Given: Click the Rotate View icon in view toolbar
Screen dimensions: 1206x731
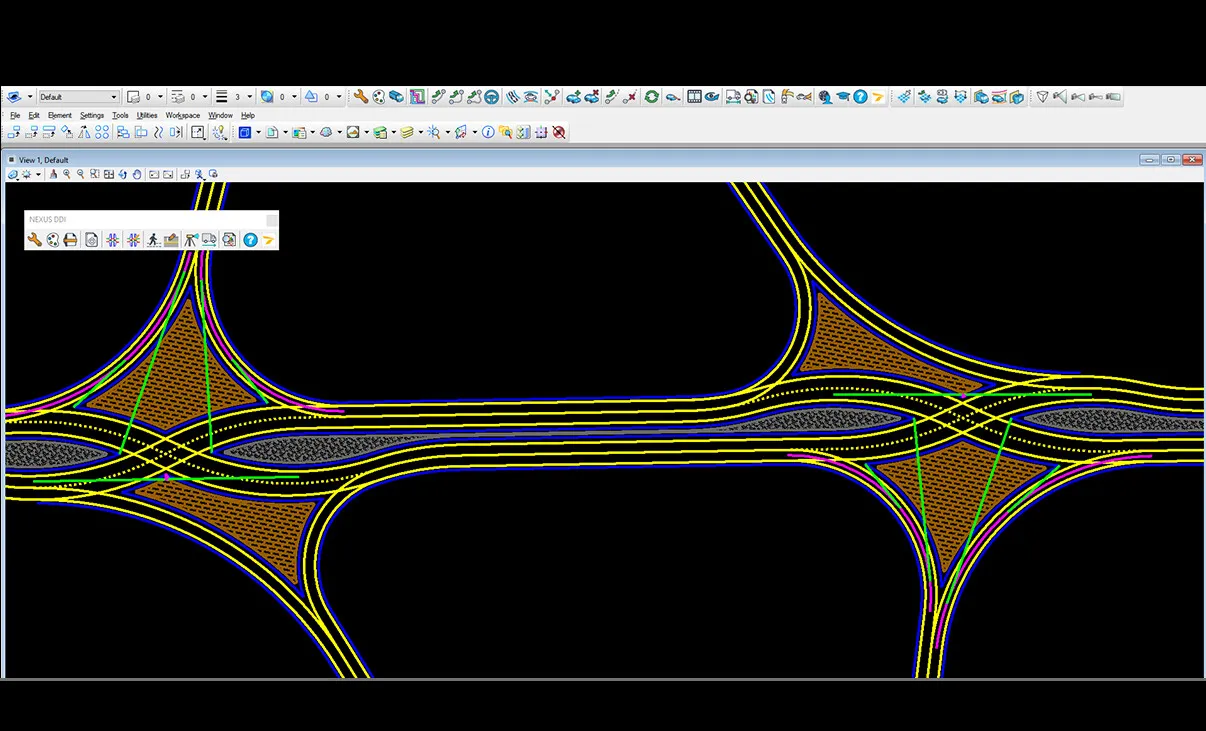Looking at the screenshot, I should point(122,174).
